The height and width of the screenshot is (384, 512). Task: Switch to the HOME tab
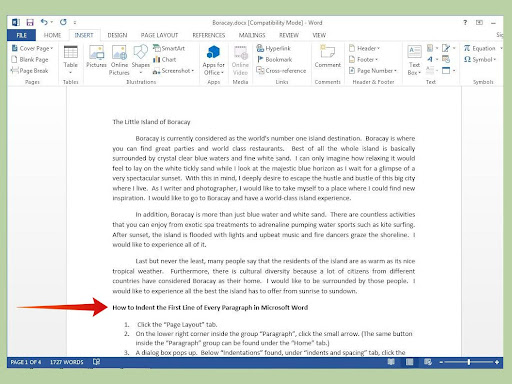pos(52,35)
